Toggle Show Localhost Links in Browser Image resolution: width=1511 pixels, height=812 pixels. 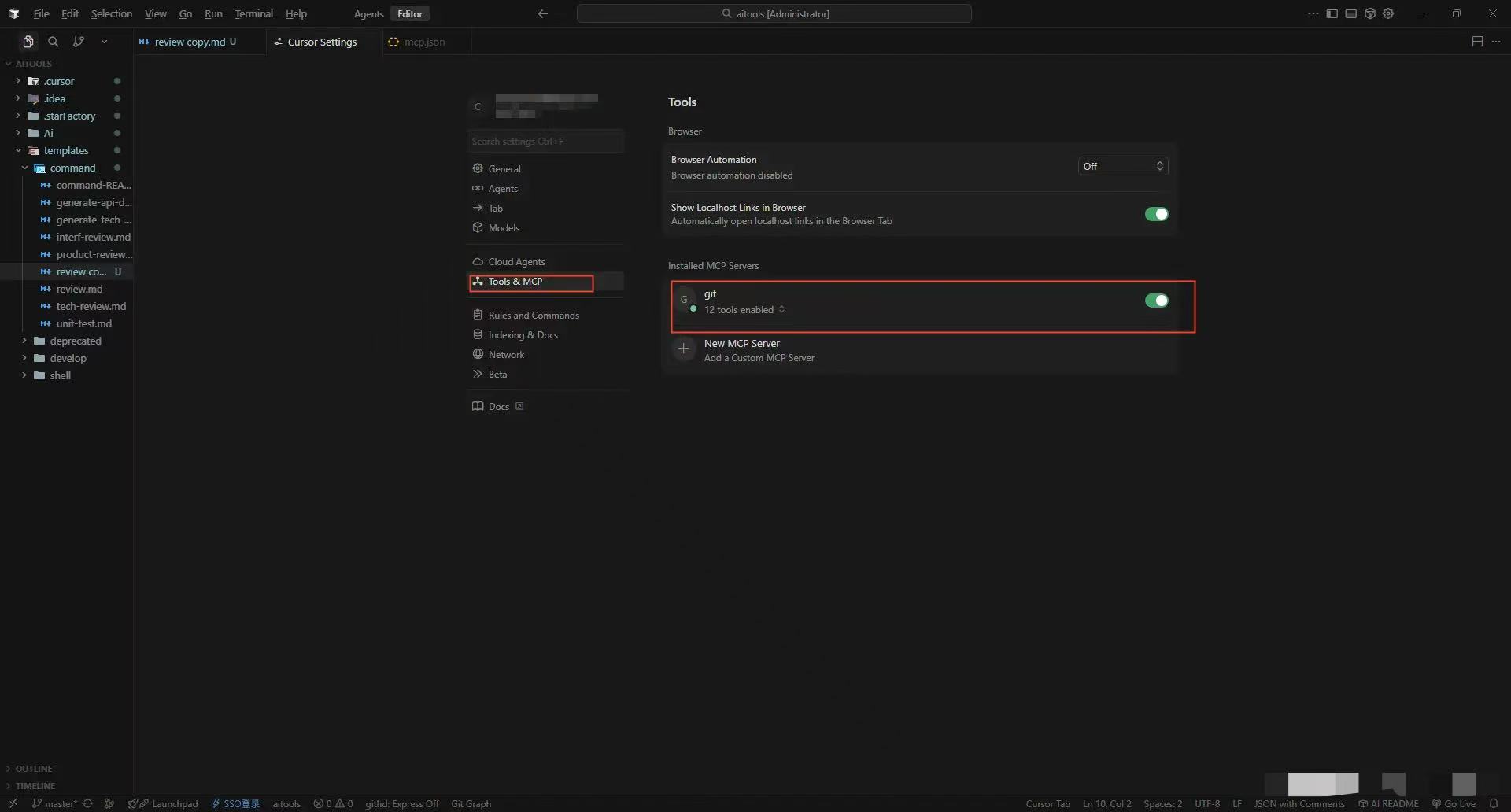coord(1156,214)
